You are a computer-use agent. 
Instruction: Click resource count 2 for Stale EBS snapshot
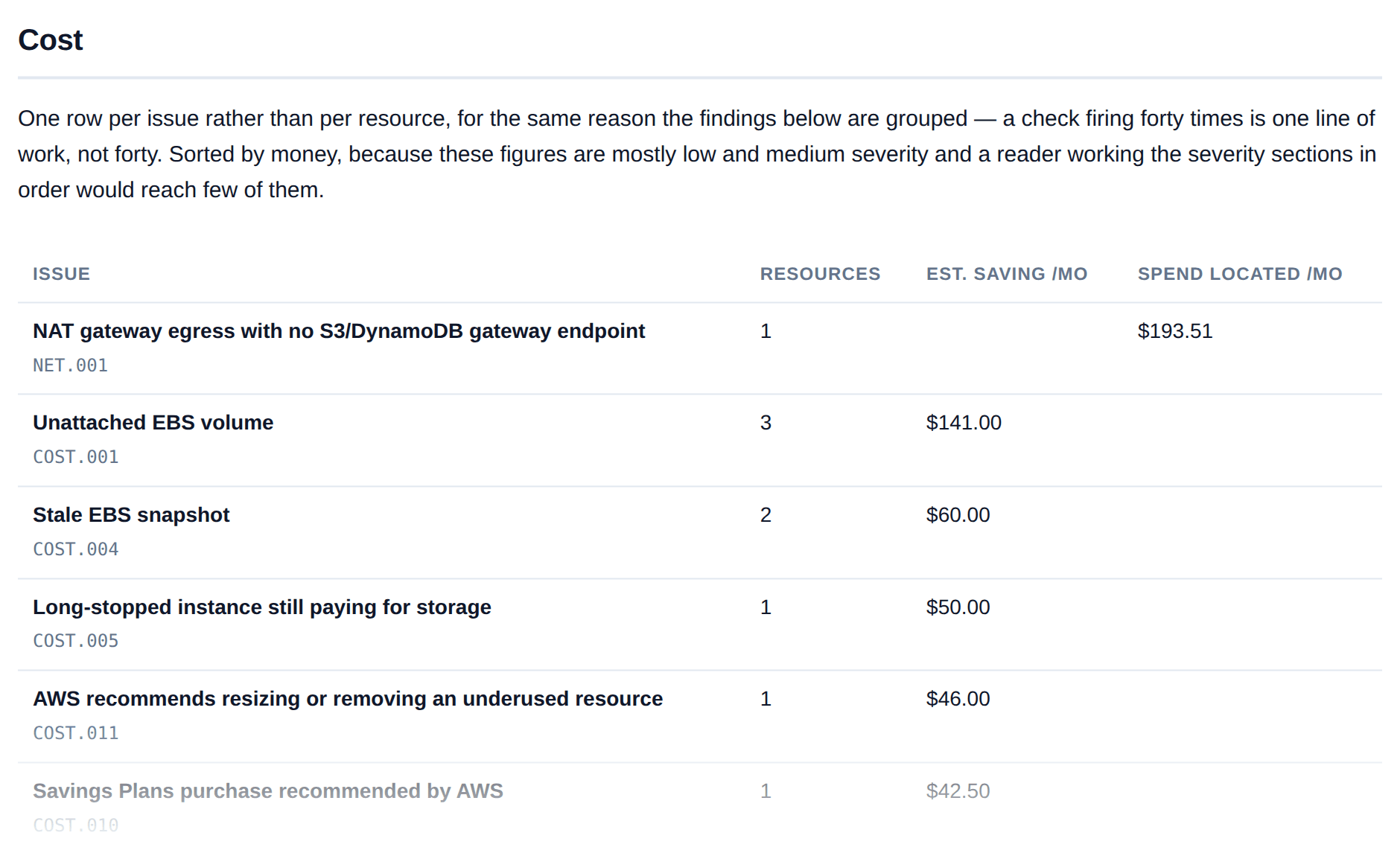tap(766, 515)
